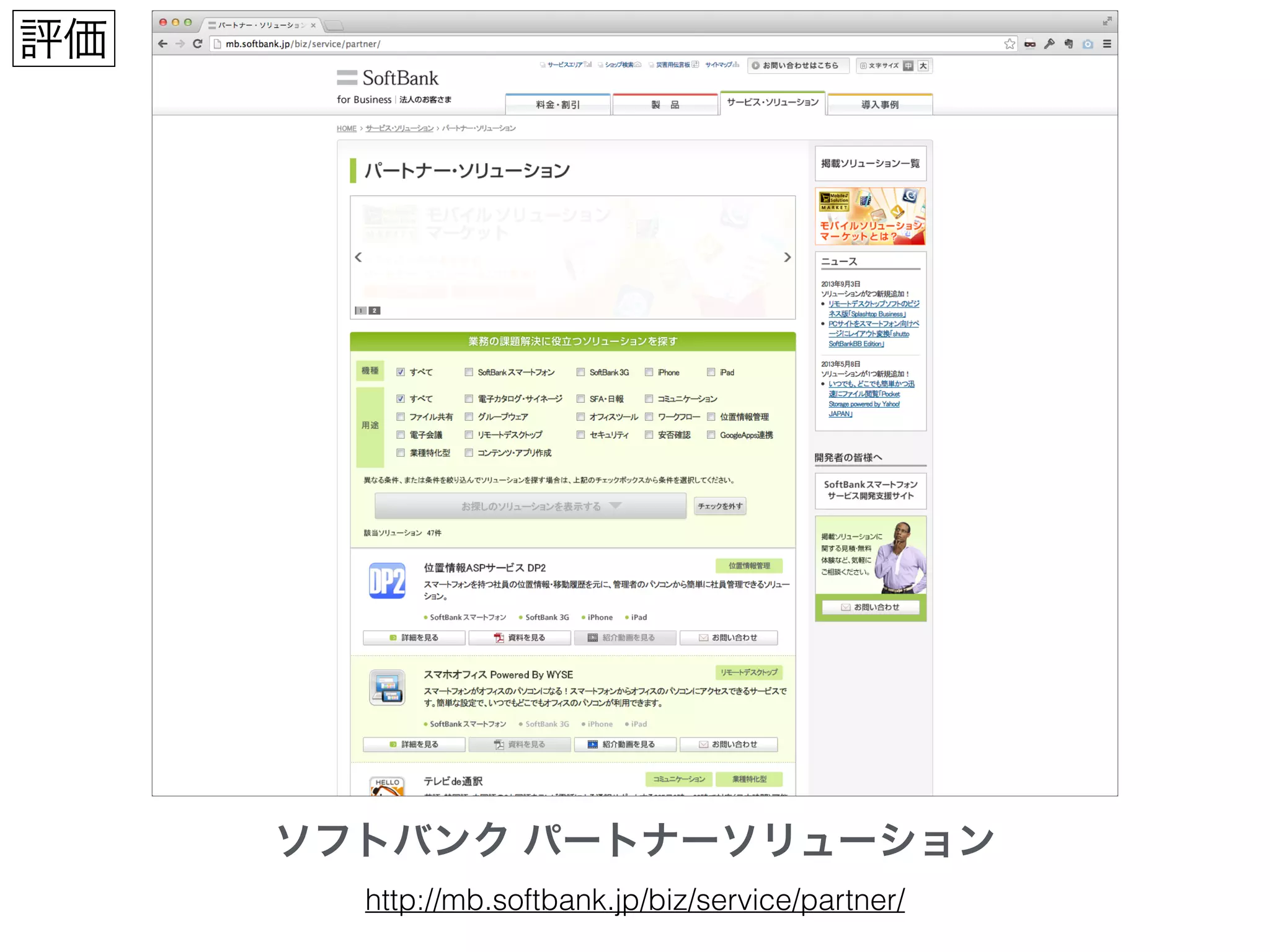Click the テレビde通訳 HELLO icon

387,786
